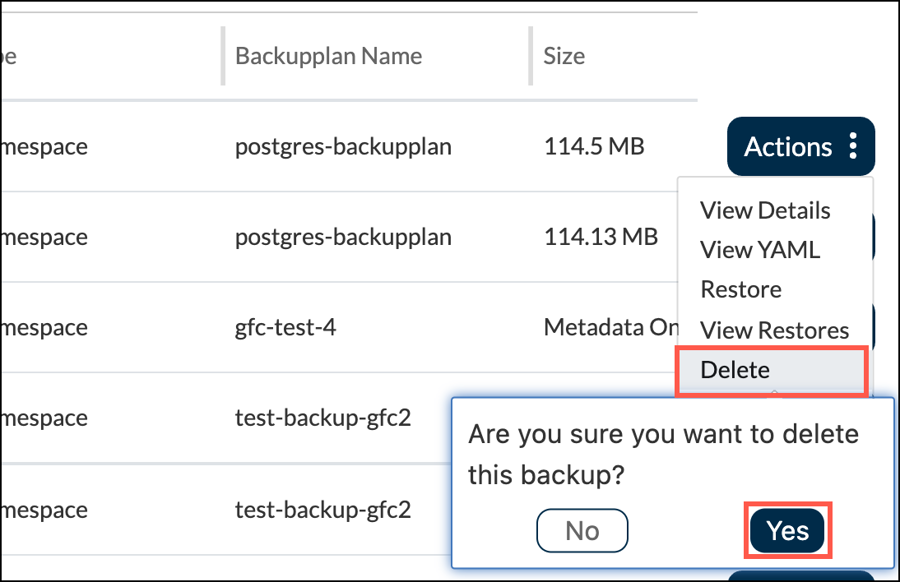900x582 pixels.
Task: Open the Actions dropdown button
Action: point(789,147)
